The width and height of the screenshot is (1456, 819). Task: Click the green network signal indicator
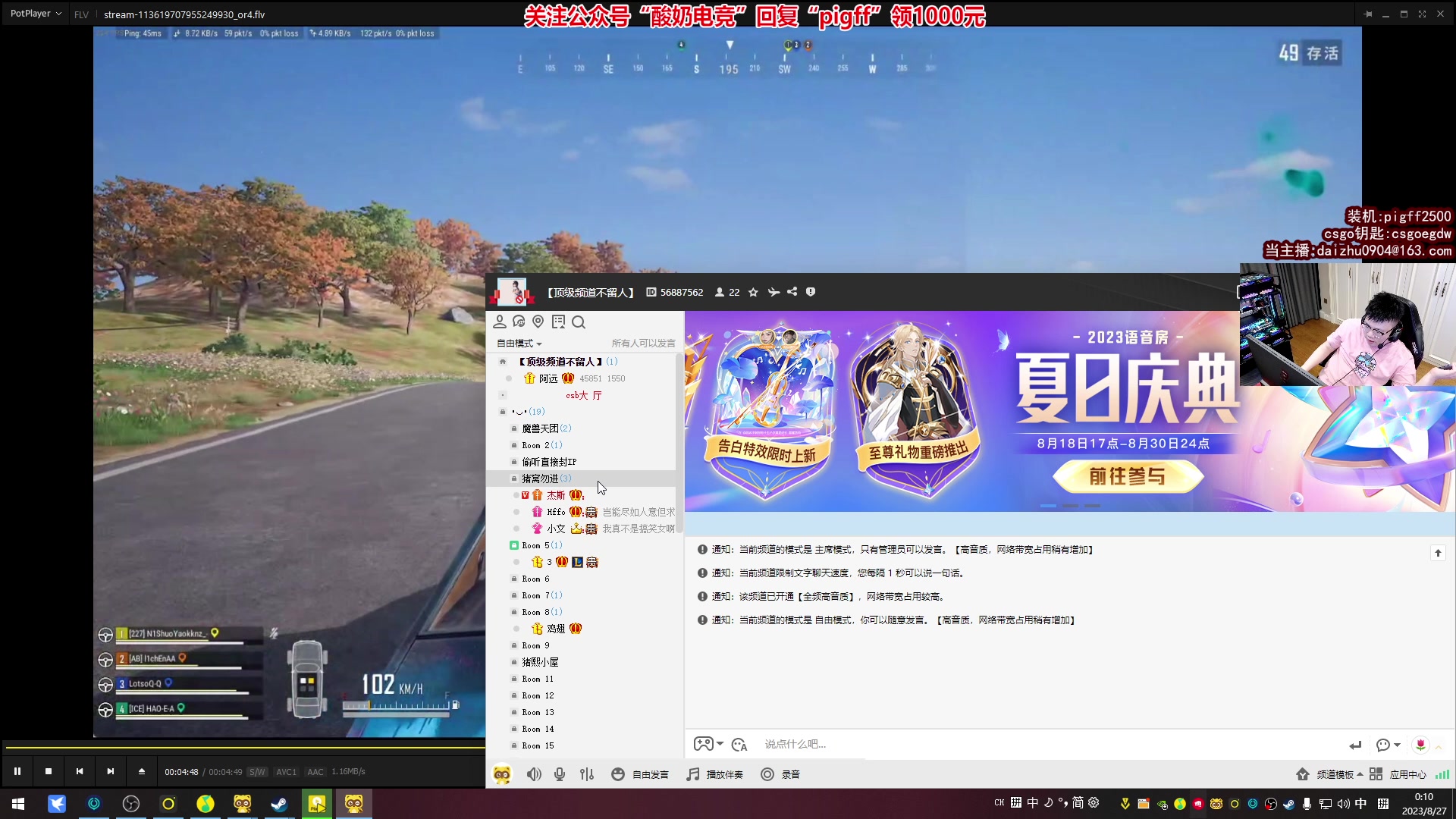tap(1442, 774)
